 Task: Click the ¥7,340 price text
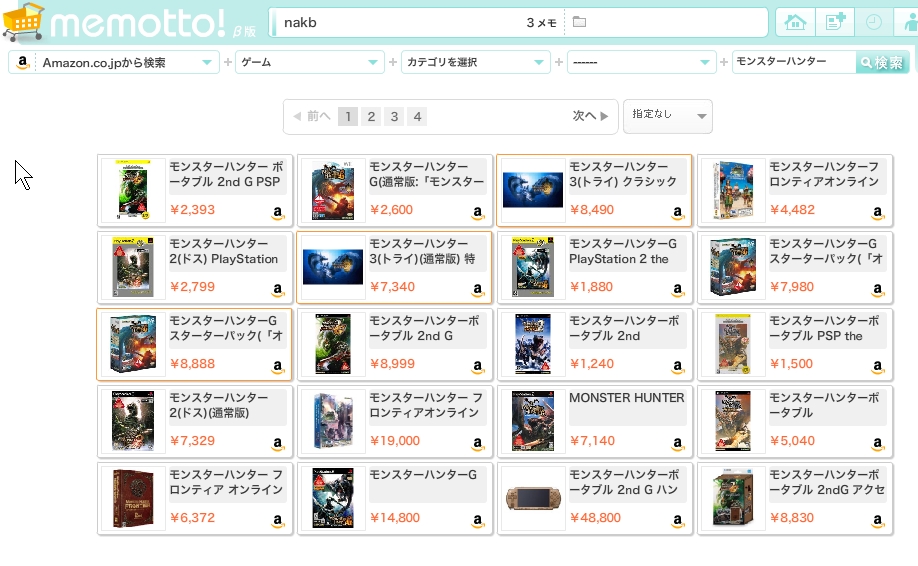click(392, 287)
